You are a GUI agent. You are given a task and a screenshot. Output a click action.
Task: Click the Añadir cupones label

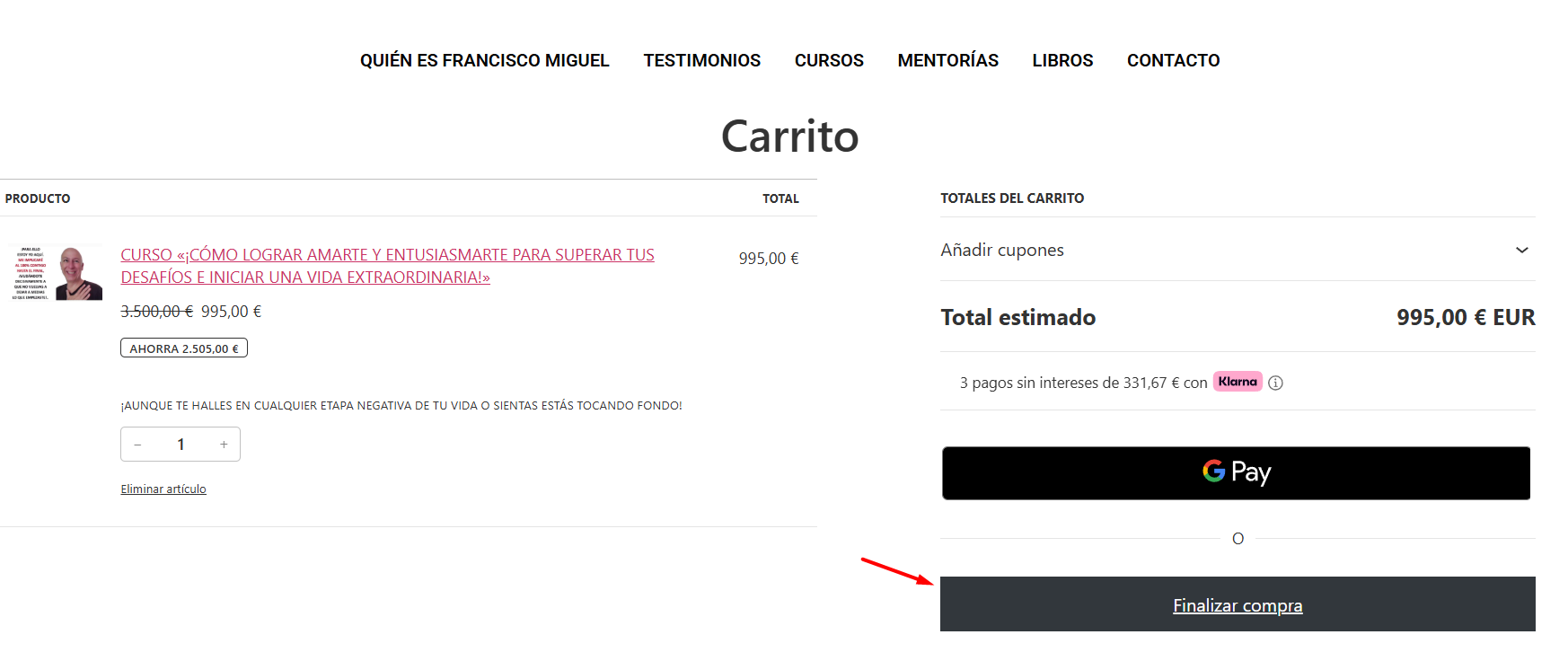coord(1002,250)
